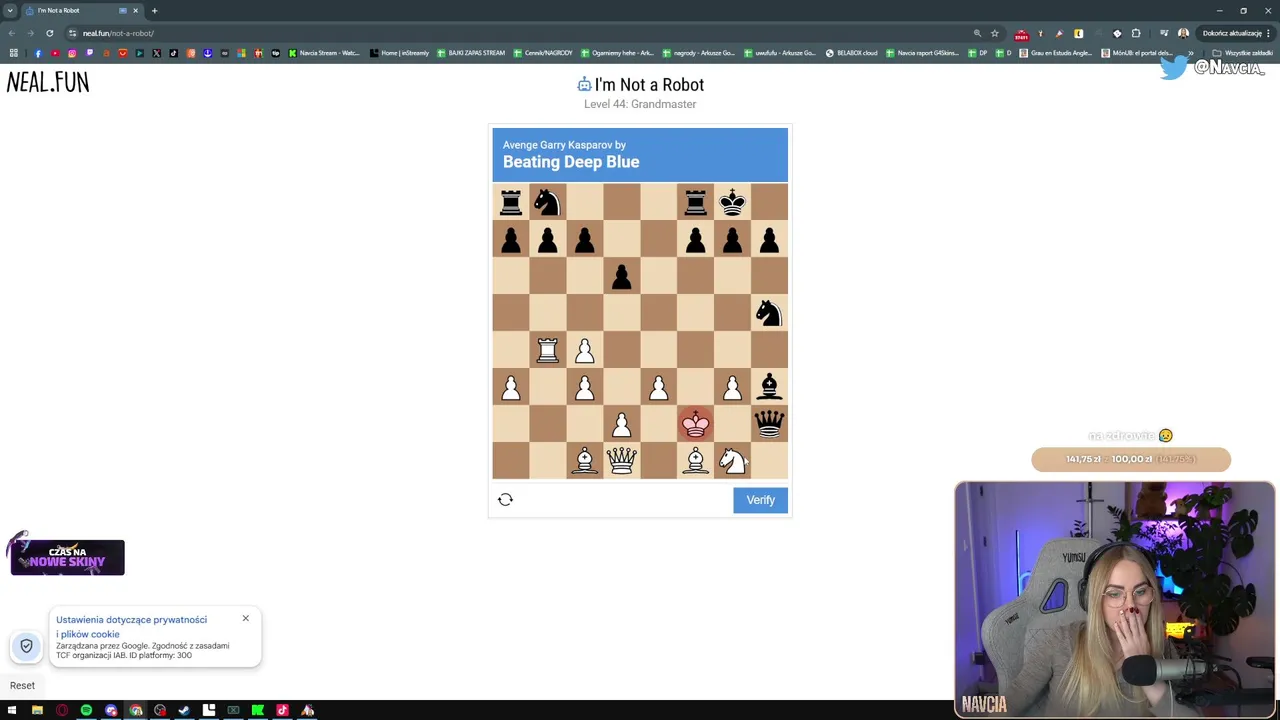The image size is (1280, 720).
Task: Open the Twitch bookmark icon
Action: click(x=89, y=53)
